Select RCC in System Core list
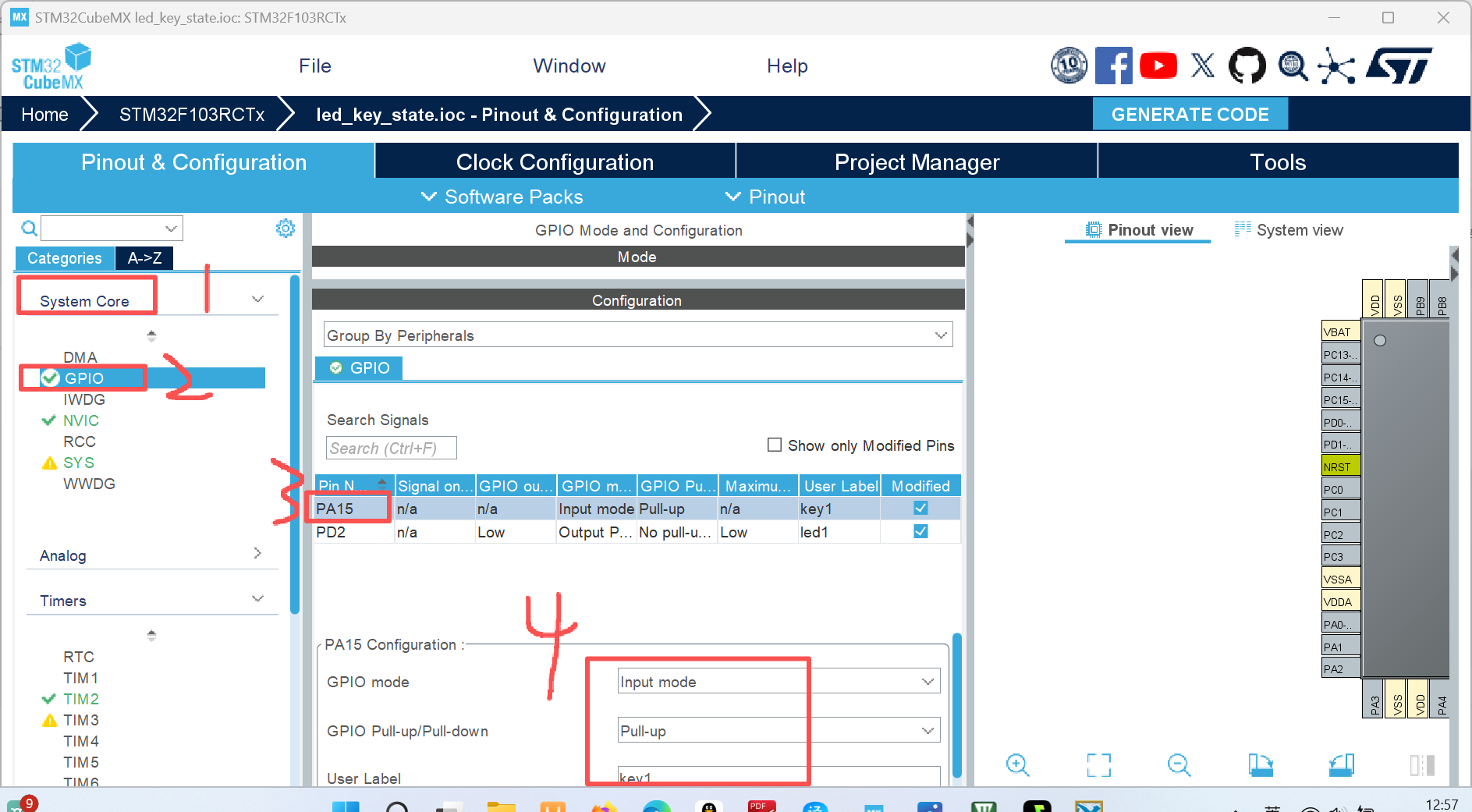Image resolution: width=1472 pixels, height=812 pixels. tap(80, 441)
